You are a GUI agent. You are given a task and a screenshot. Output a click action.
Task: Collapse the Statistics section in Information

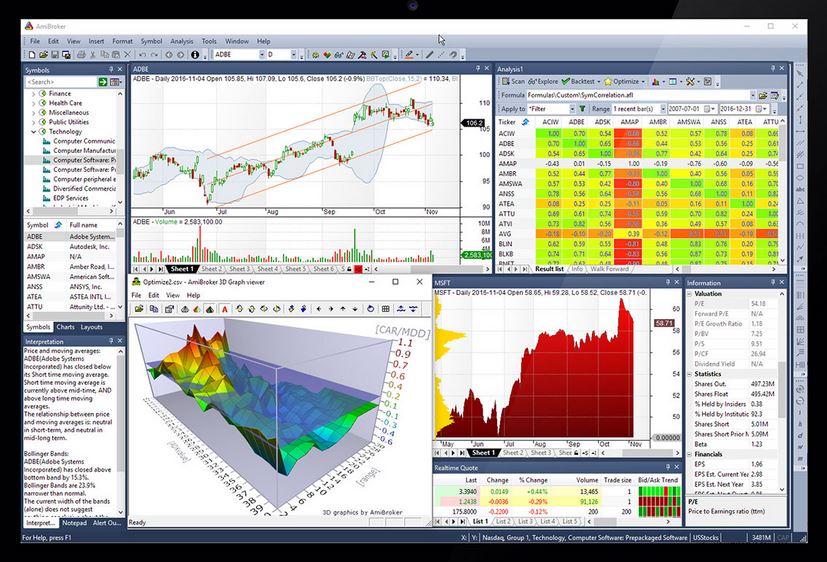tap(690, 374)
